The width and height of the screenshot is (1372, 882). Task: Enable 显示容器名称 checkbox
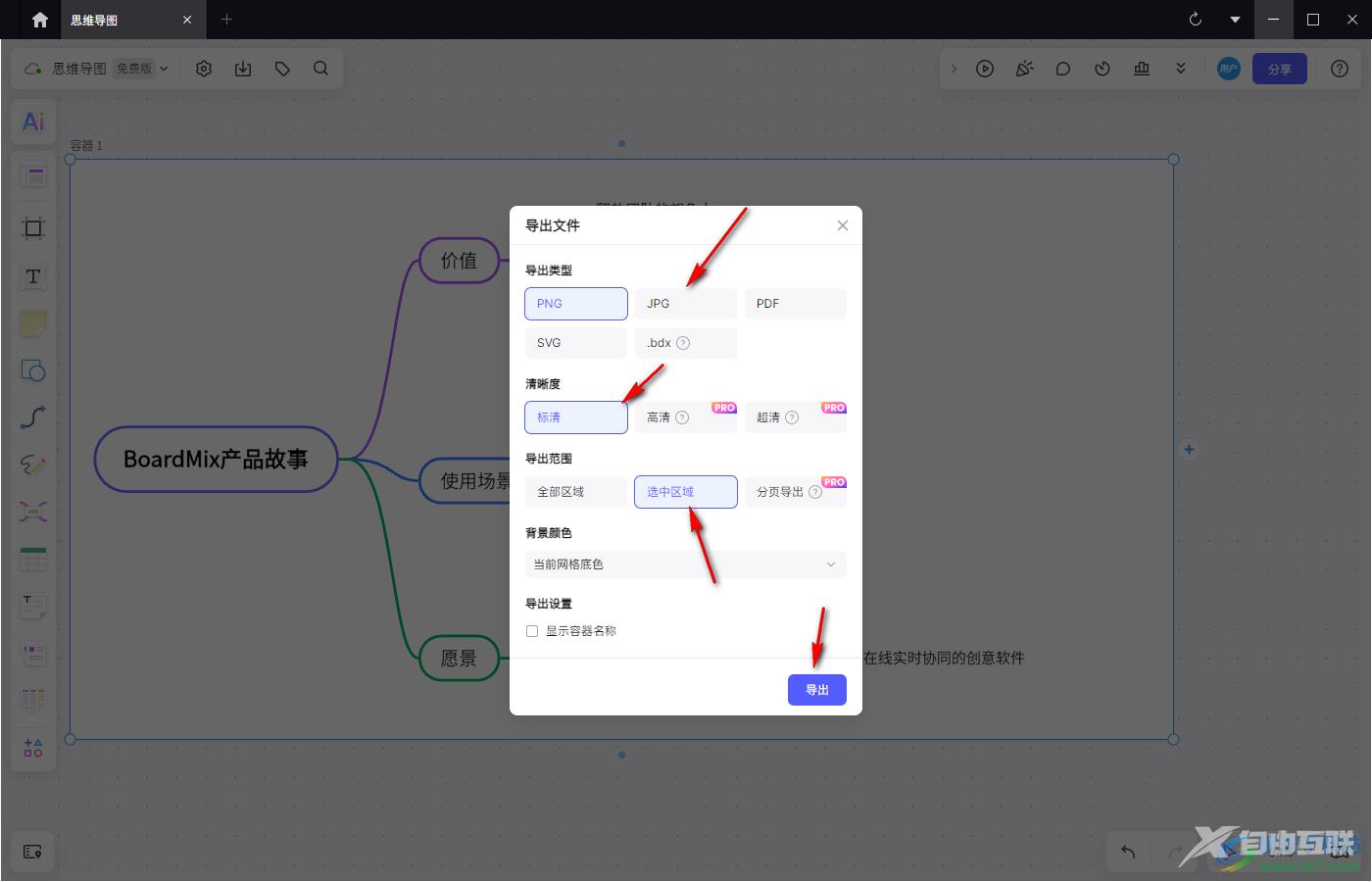coord(532,631)
